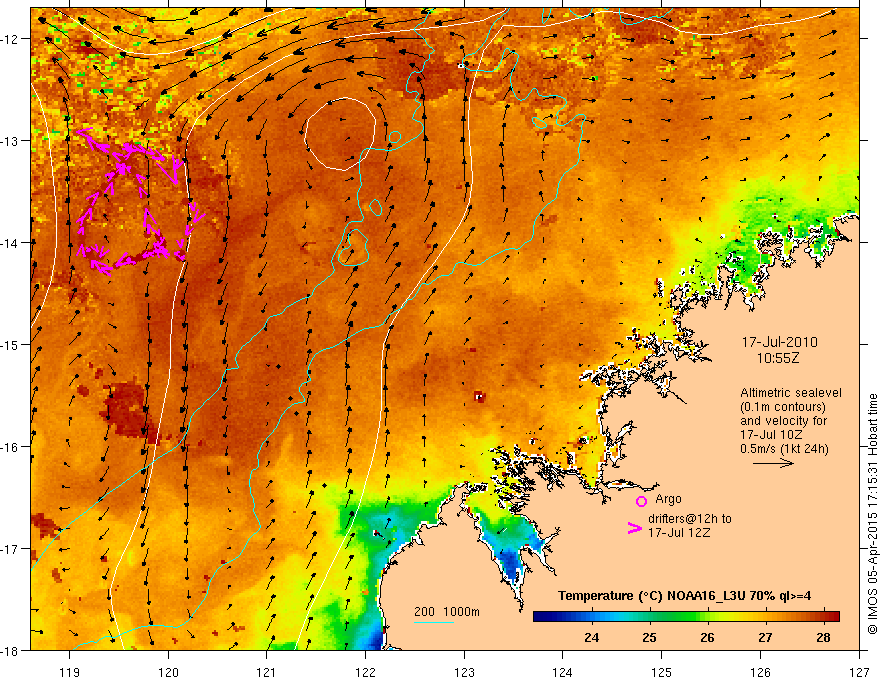Click the longitude axis label 120
The width and height of the screenshot is (880, 680).
[168, 672]
